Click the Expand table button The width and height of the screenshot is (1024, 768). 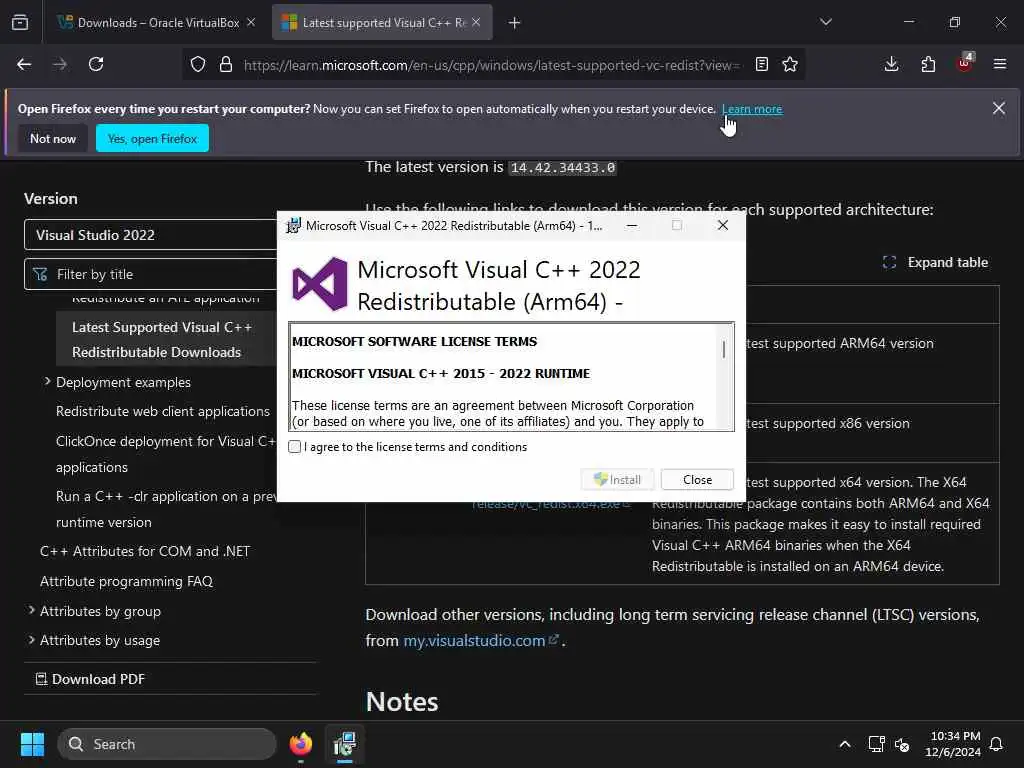pos(935,263)
